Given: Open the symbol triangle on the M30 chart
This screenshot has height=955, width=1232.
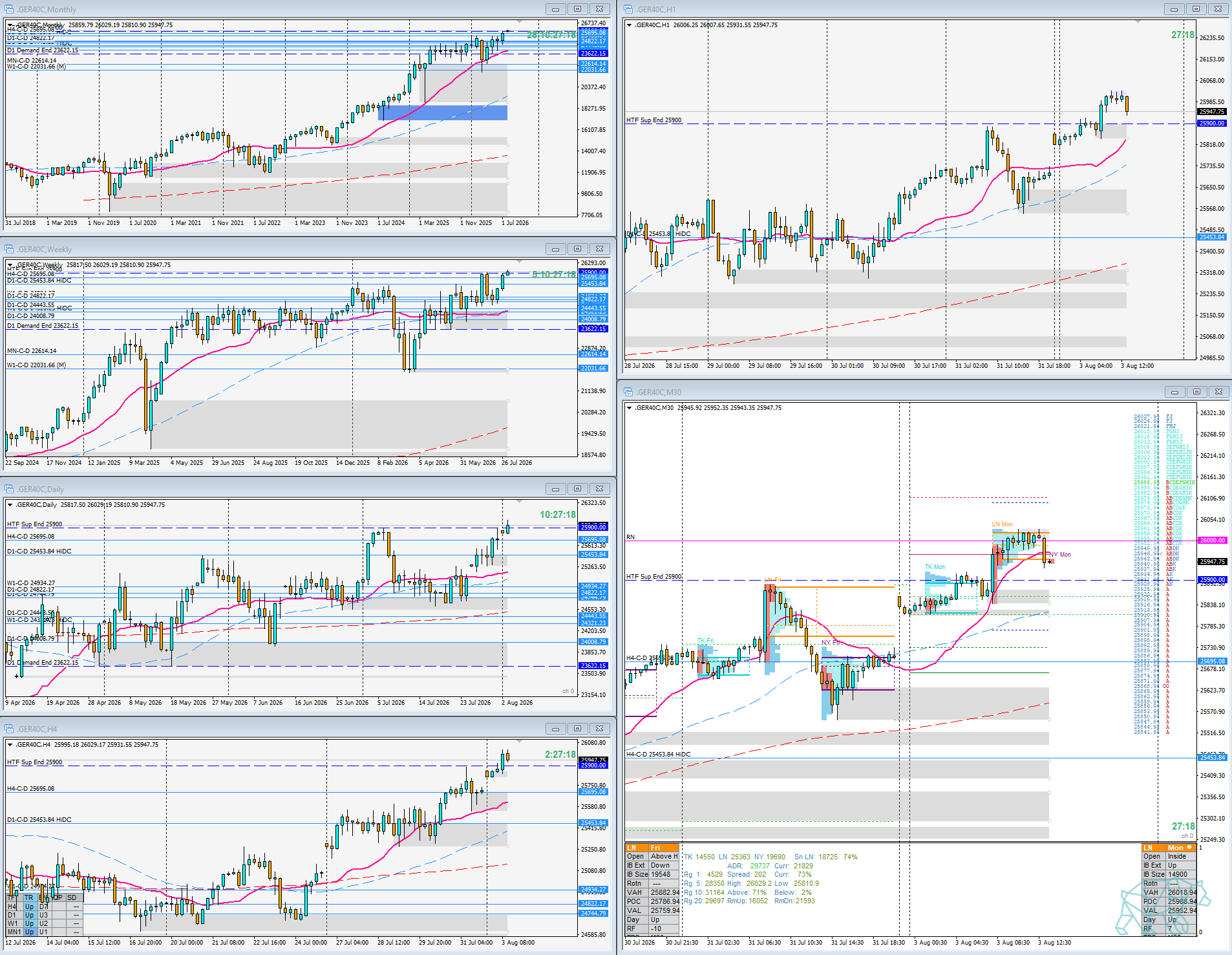Looking at the screenshot, I should [x=629, y=408].
